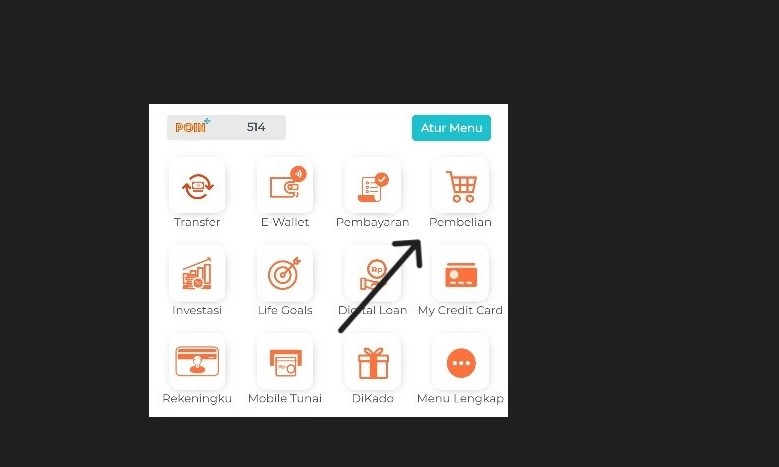
Task: Open the DiKado gift box icon
Action: (x=373, y=361)
